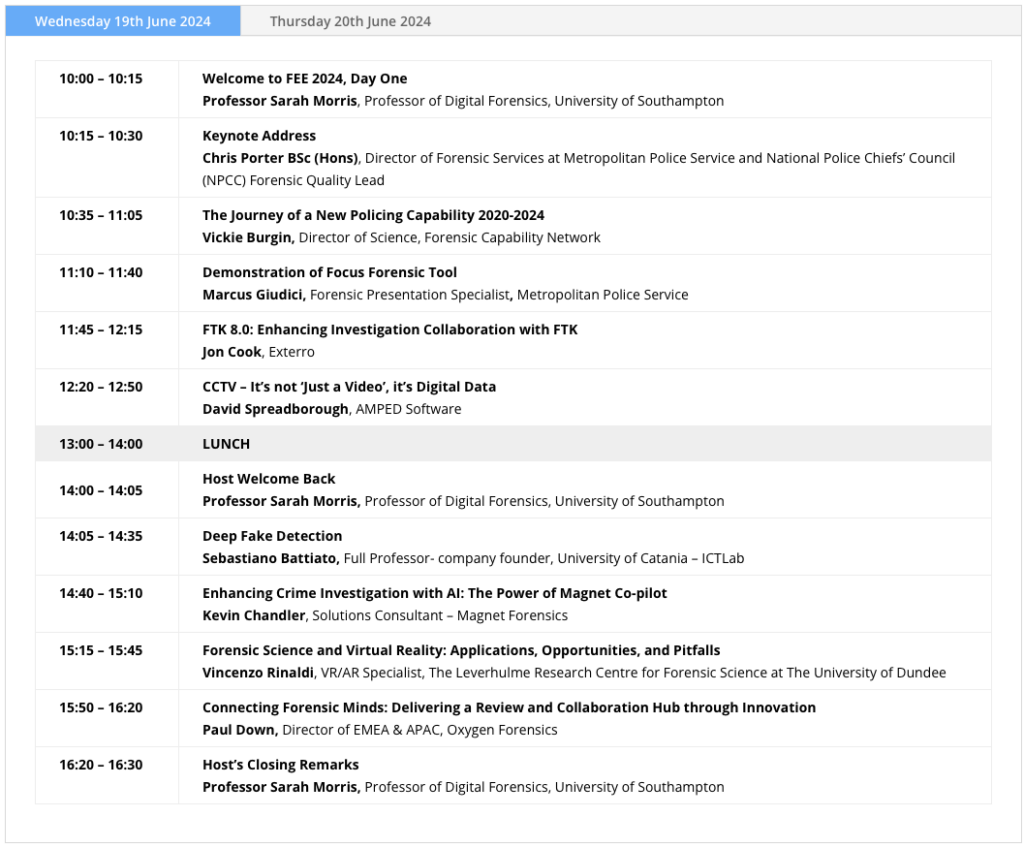Click 'Exterro' company text
The width and height of the screenshot is (1024, 848).
(x=291, y=351)
